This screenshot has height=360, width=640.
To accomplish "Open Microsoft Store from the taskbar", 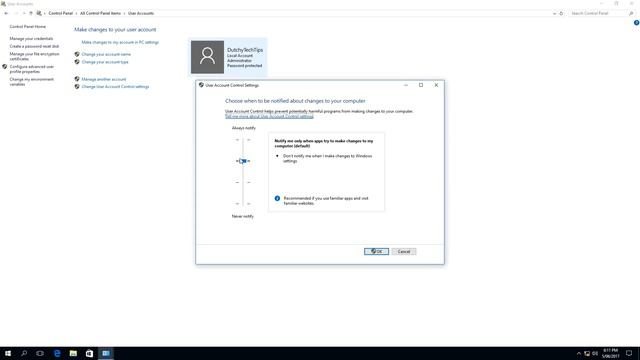I will tap(89, 353).
